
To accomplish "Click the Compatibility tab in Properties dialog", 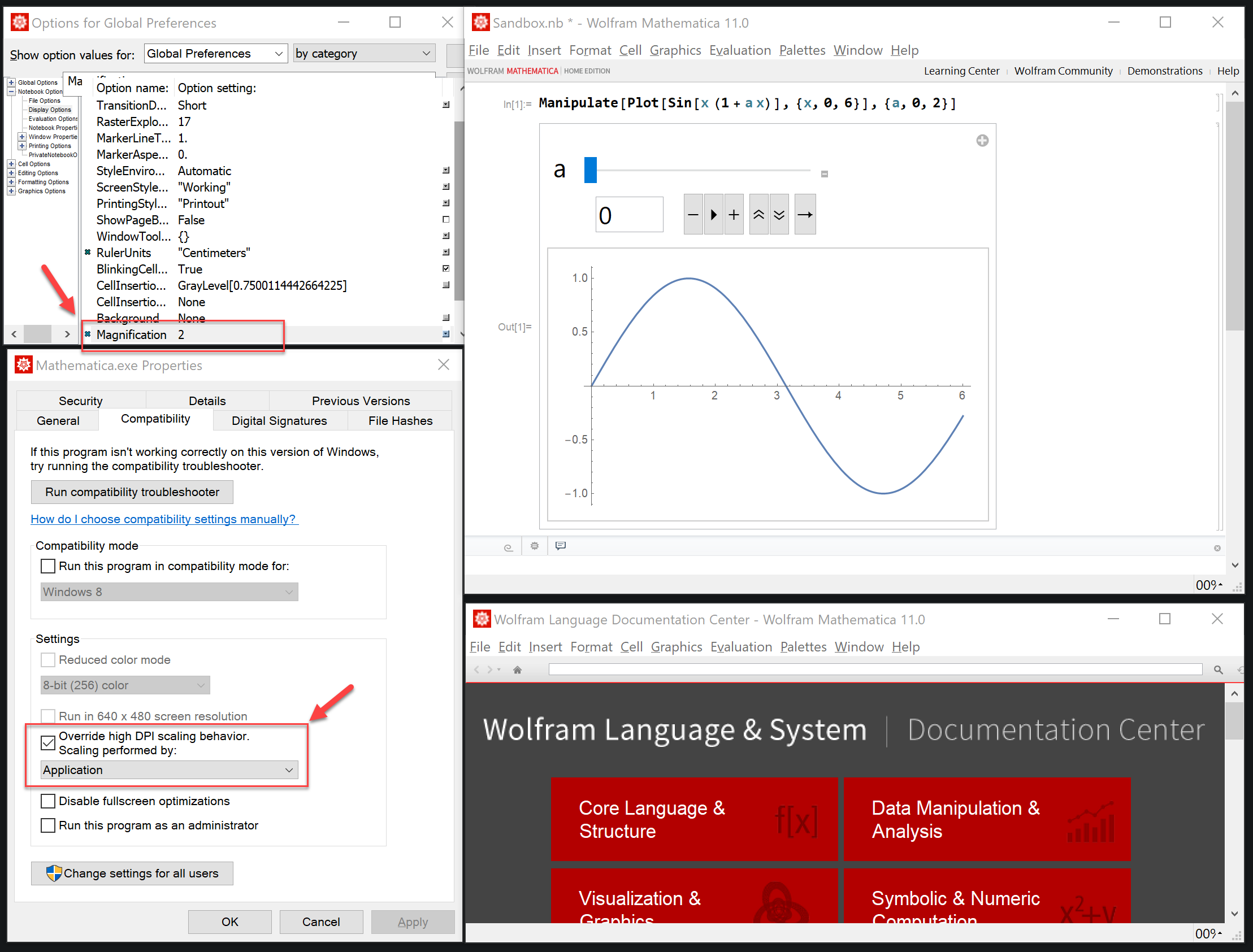I will pos(154,420).
